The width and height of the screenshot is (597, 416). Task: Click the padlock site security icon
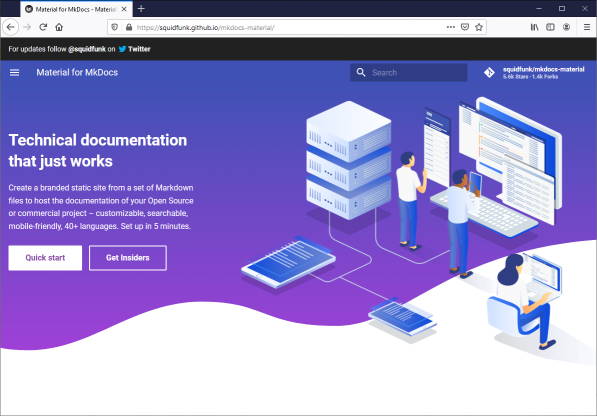click(x=129, y=27)
